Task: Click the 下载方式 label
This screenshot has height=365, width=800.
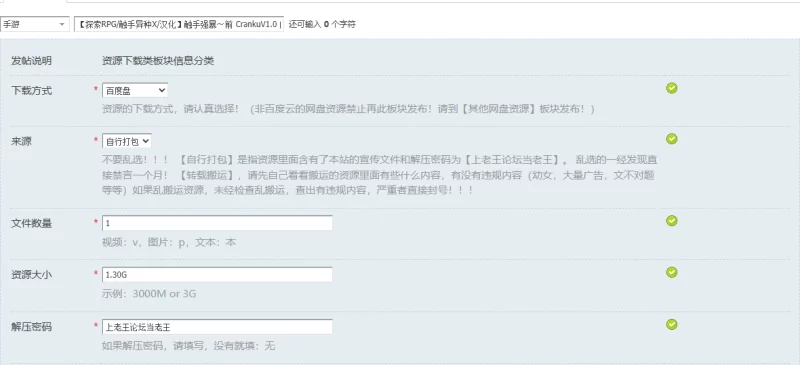Action: 32,91
